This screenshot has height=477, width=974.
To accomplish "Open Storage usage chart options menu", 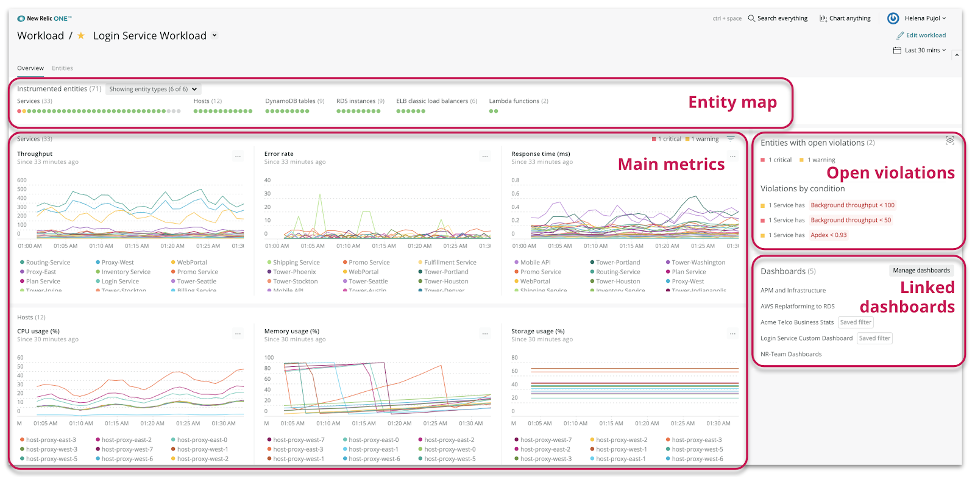I will [731, 334].
